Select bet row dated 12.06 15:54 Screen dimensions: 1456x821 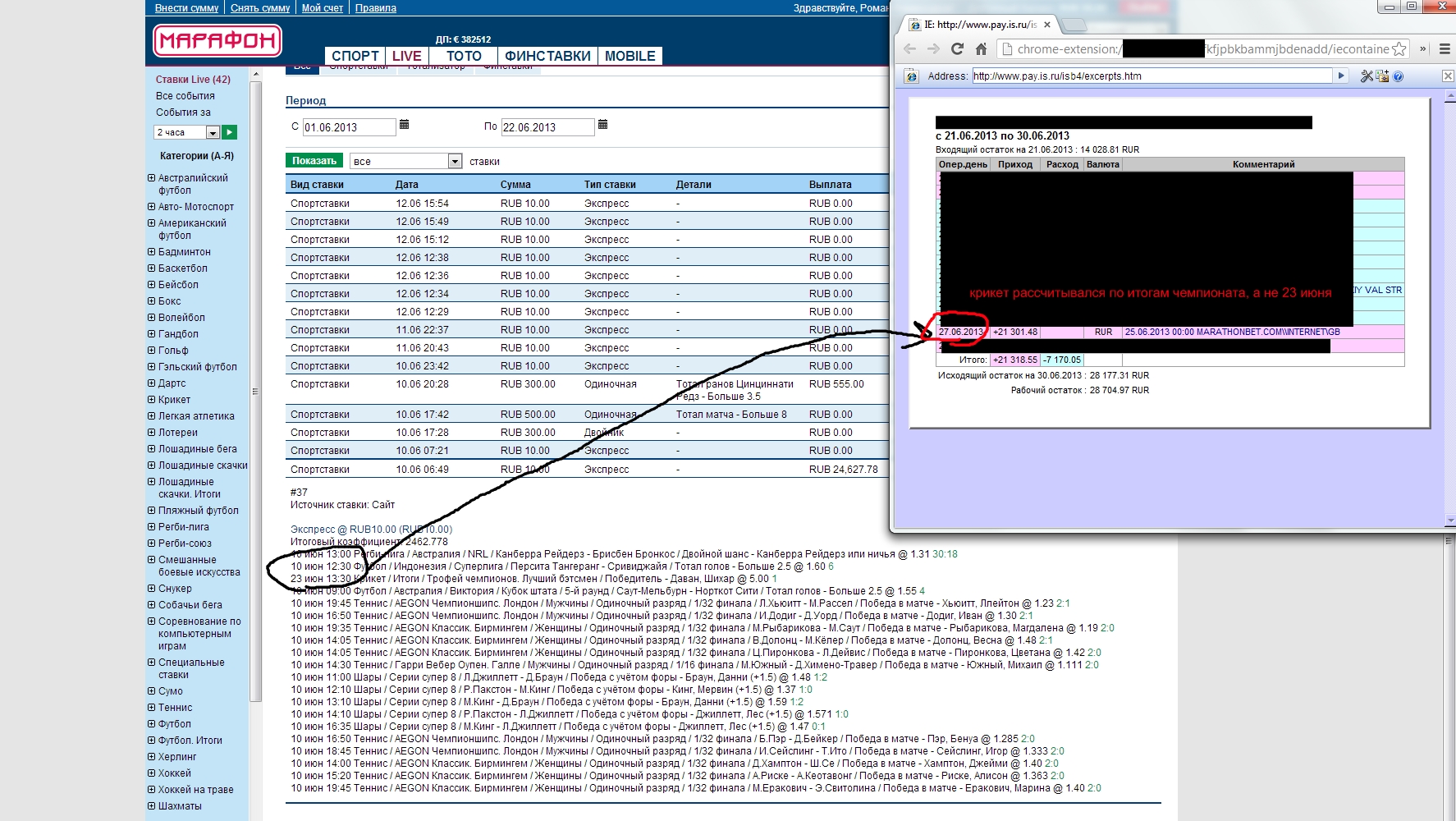587,204
